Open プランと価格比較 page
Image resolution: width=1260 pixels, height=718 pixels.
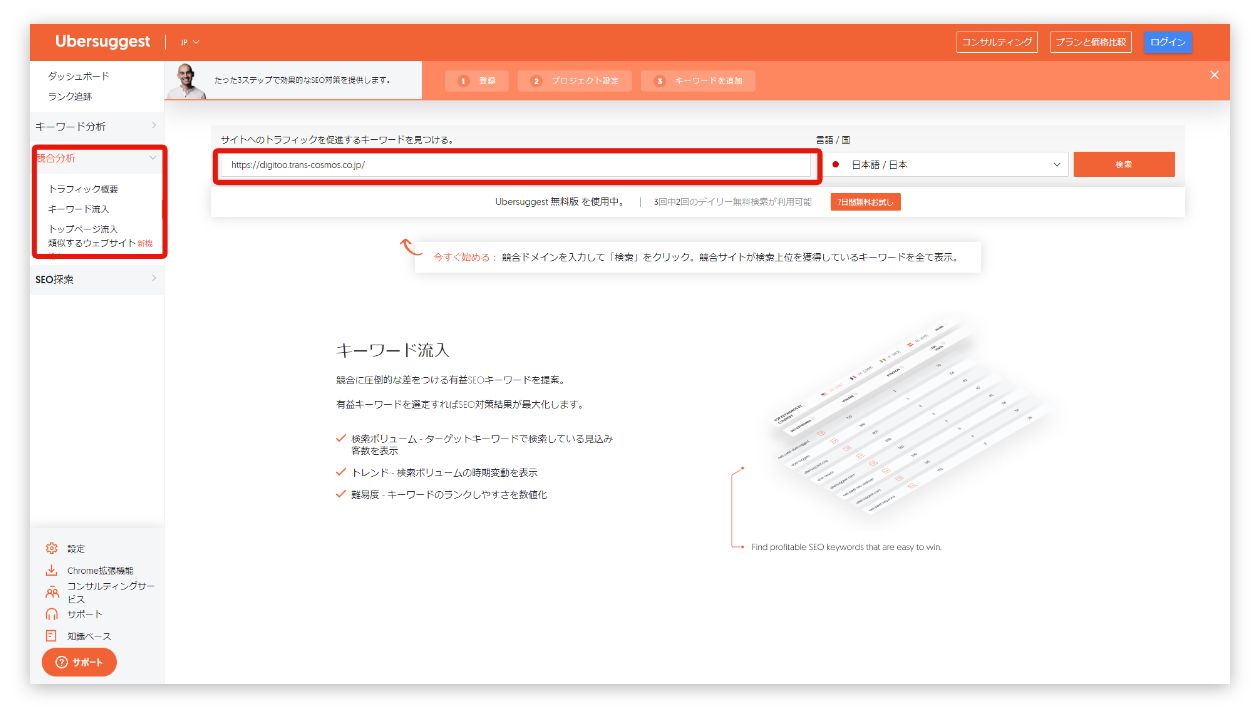[1091, 42]
